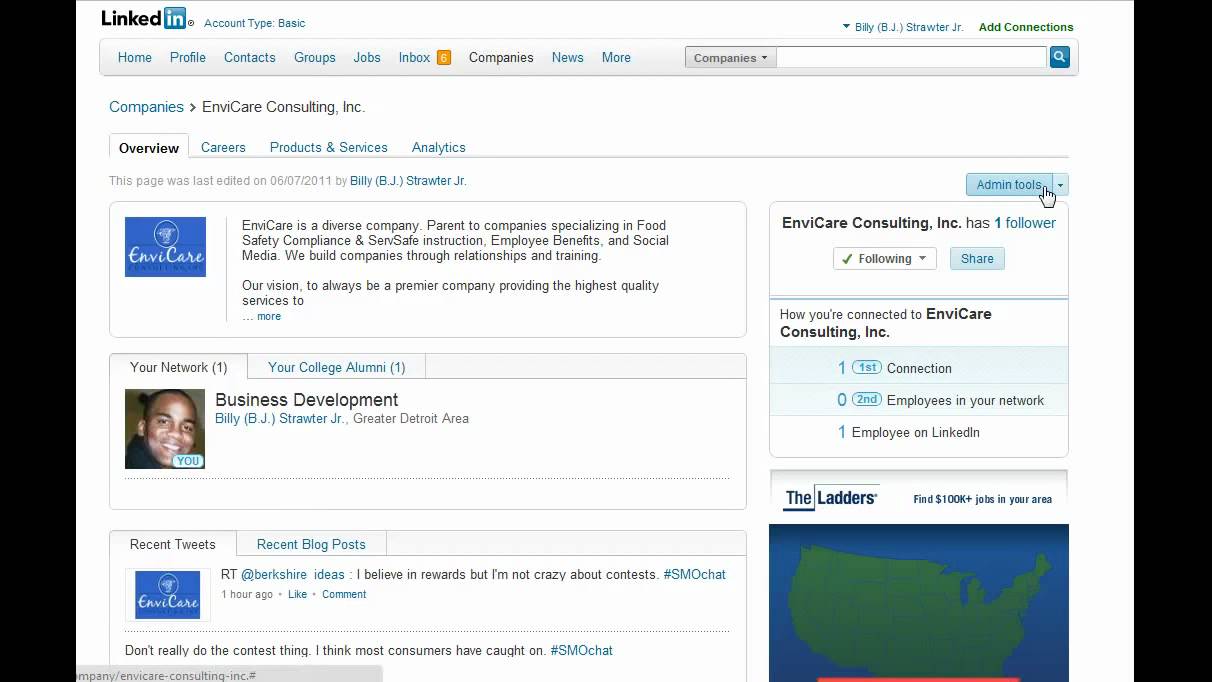Open Groups in the navigation bar
Screen dimensions: 1212x682
click(x=315, y=58)
